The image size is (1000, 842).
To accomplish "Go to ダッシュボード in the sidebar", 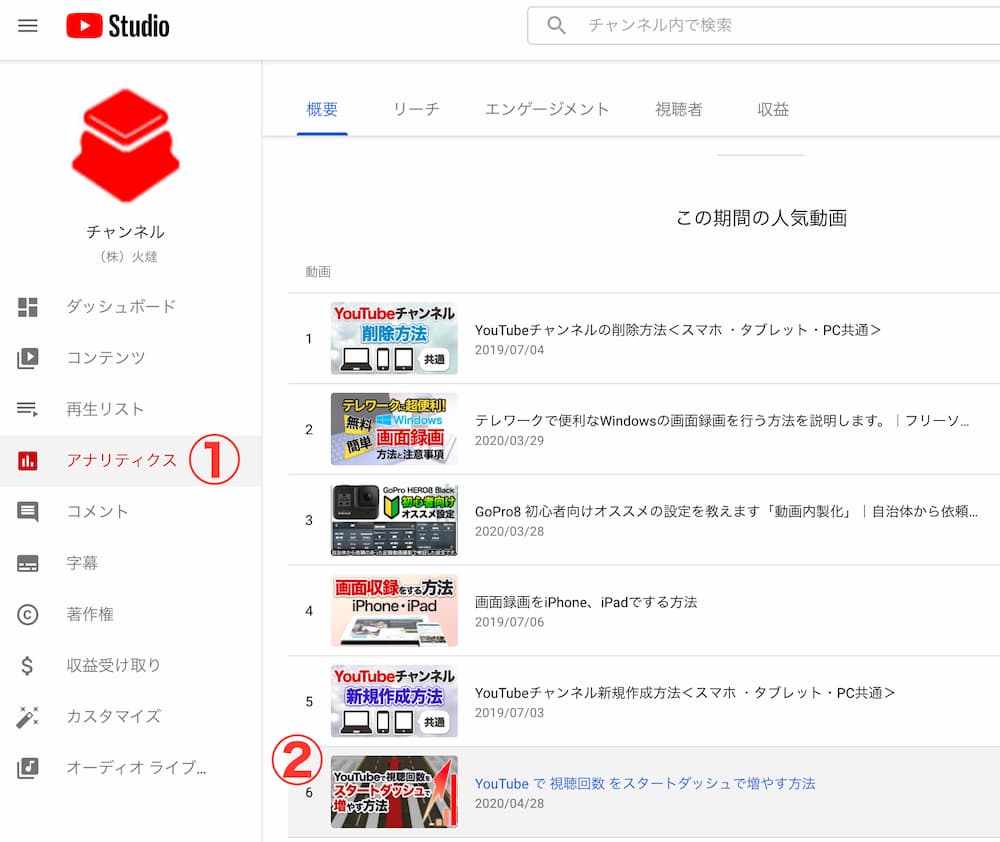I will pos(131,307).
